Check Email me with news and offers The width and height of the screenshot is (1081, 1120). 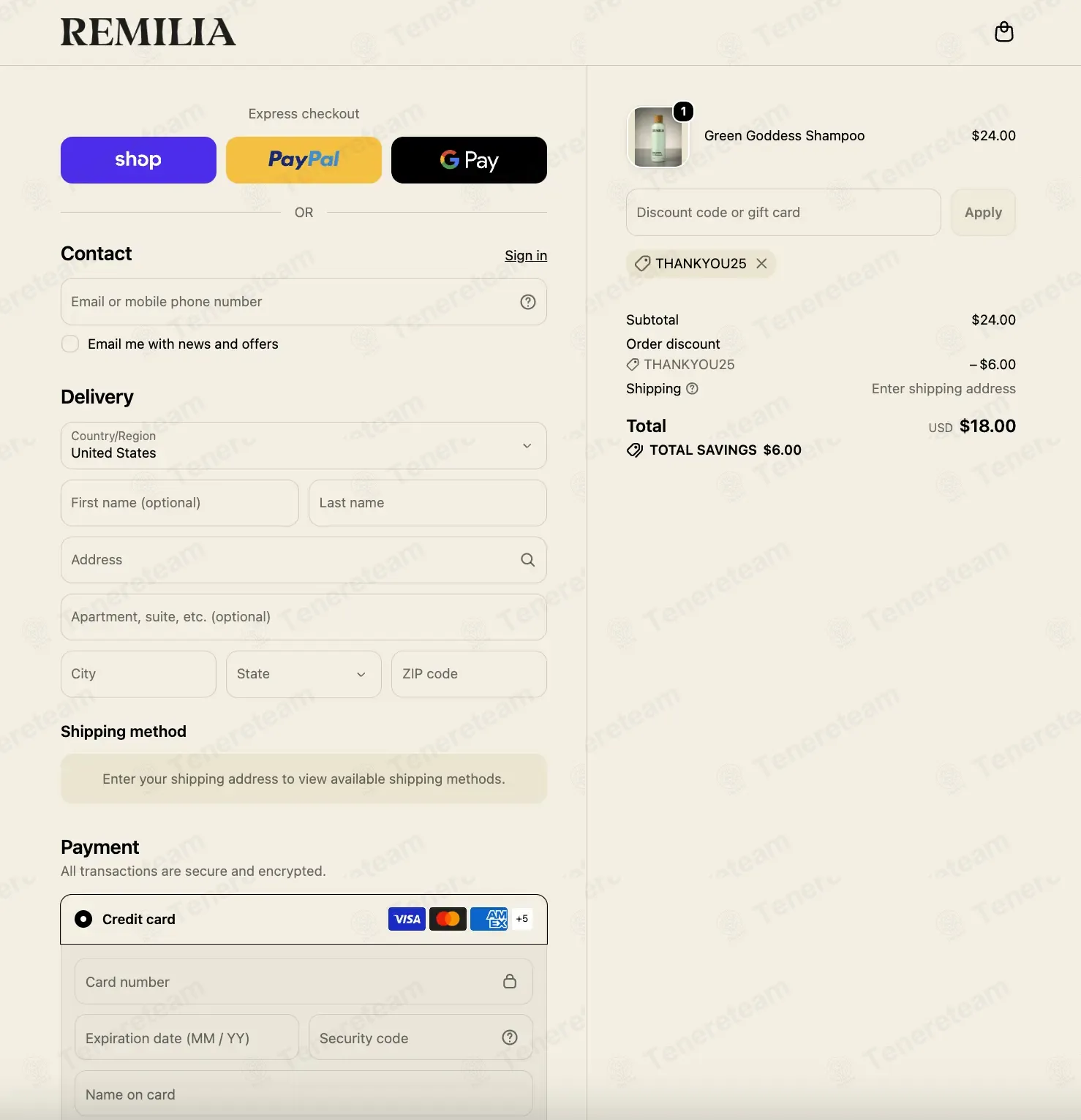click(x=70, y=344)
